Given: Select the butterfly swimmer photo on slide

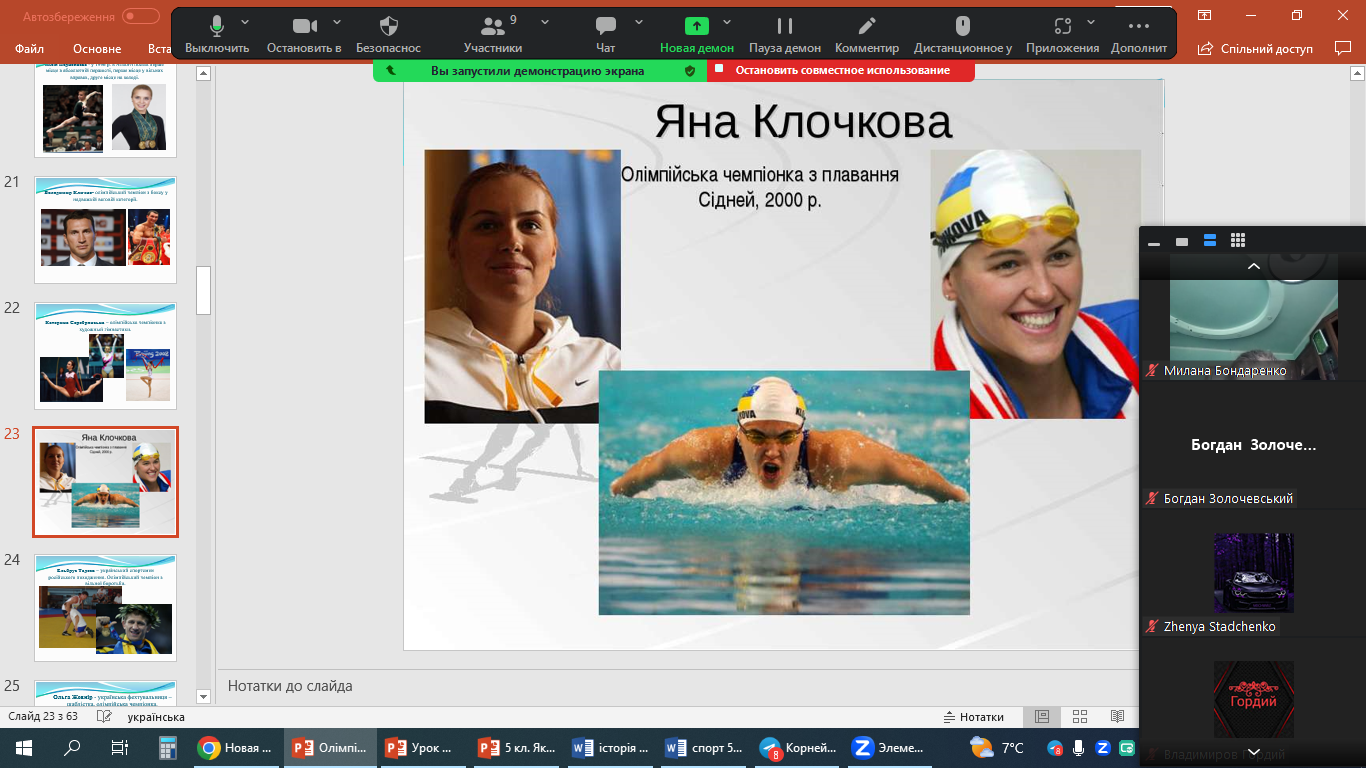Looking at the screenshot, I should pyautogui.click(x=784, y=492).
